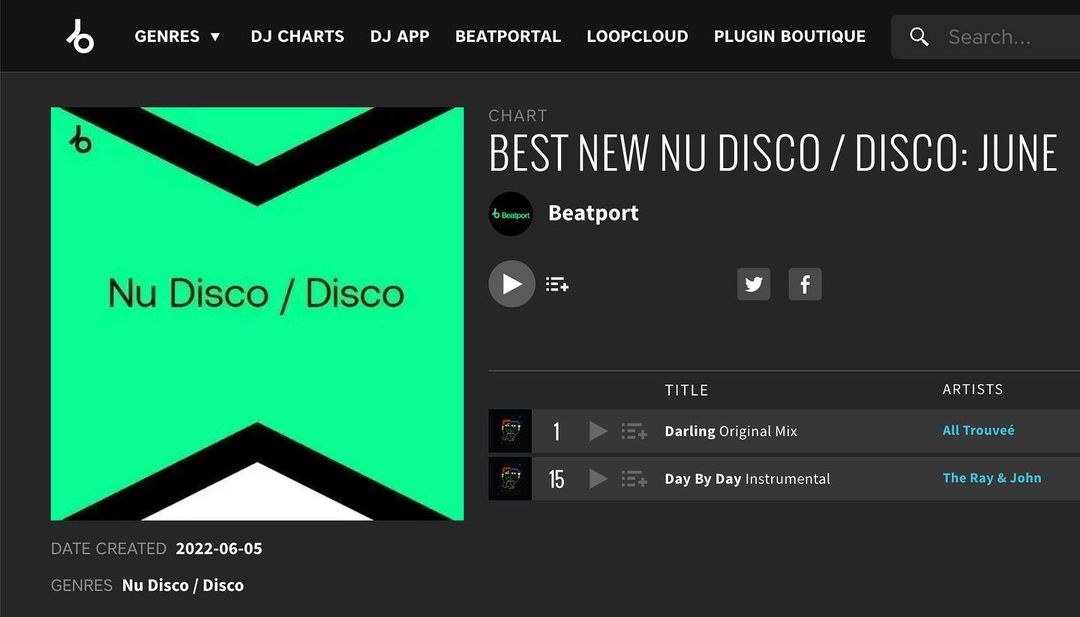Open the DJ Charts page
This screenshot has width=1080, height=617.
[298, 36]
